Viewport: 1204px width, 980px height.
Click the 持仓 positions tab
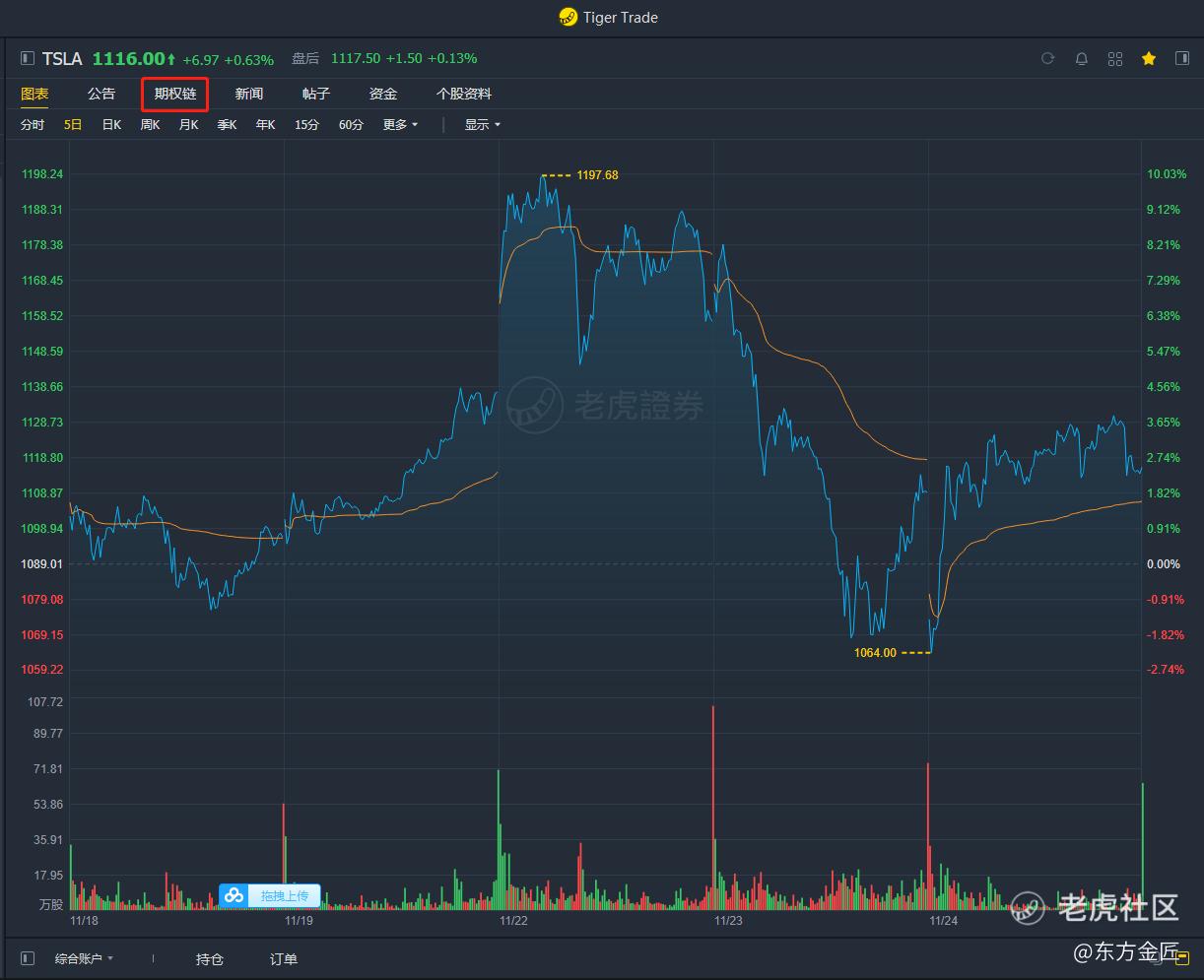tap(210, 959)
